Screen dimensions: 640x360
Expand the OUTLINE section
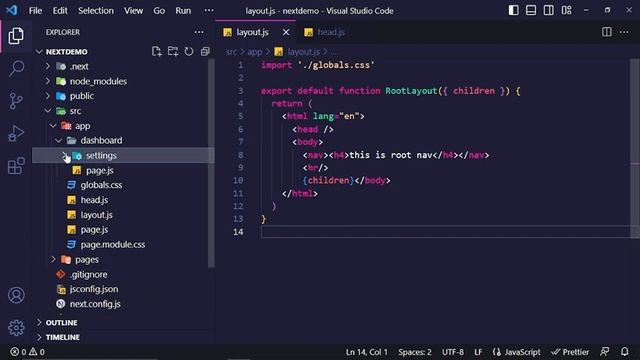tap(39, 322)
